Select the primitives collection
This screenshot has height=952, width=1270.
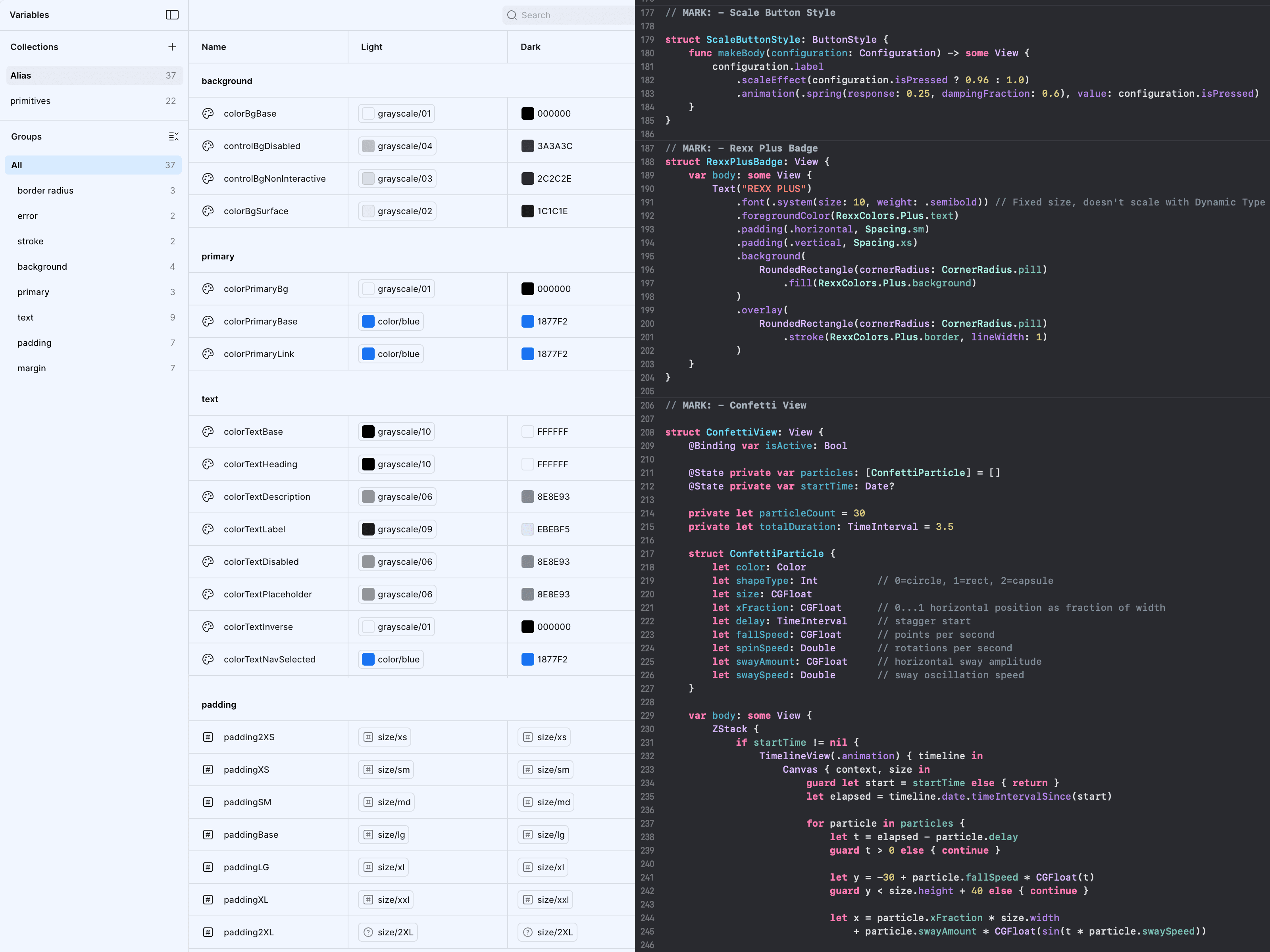(x=94, y=101)
